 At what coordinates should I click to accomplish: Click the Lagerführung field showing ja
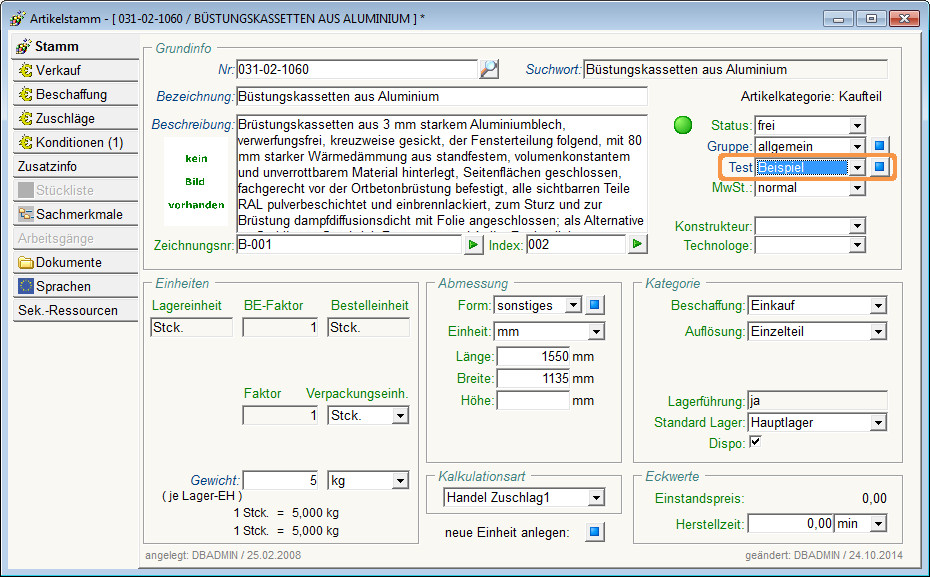[817, 401]
